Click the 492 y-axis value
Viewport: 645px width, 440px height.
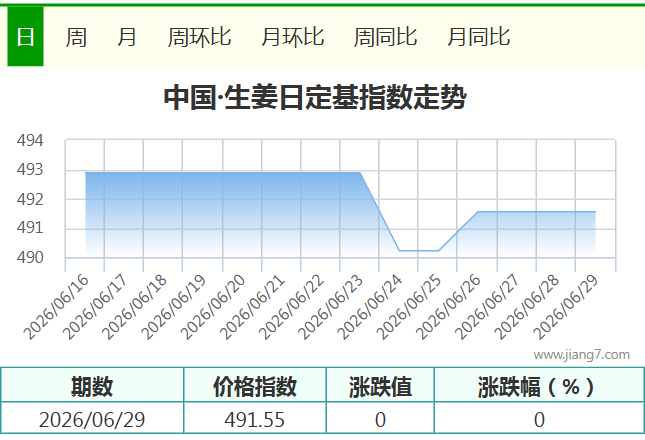[x=30, y=199]
